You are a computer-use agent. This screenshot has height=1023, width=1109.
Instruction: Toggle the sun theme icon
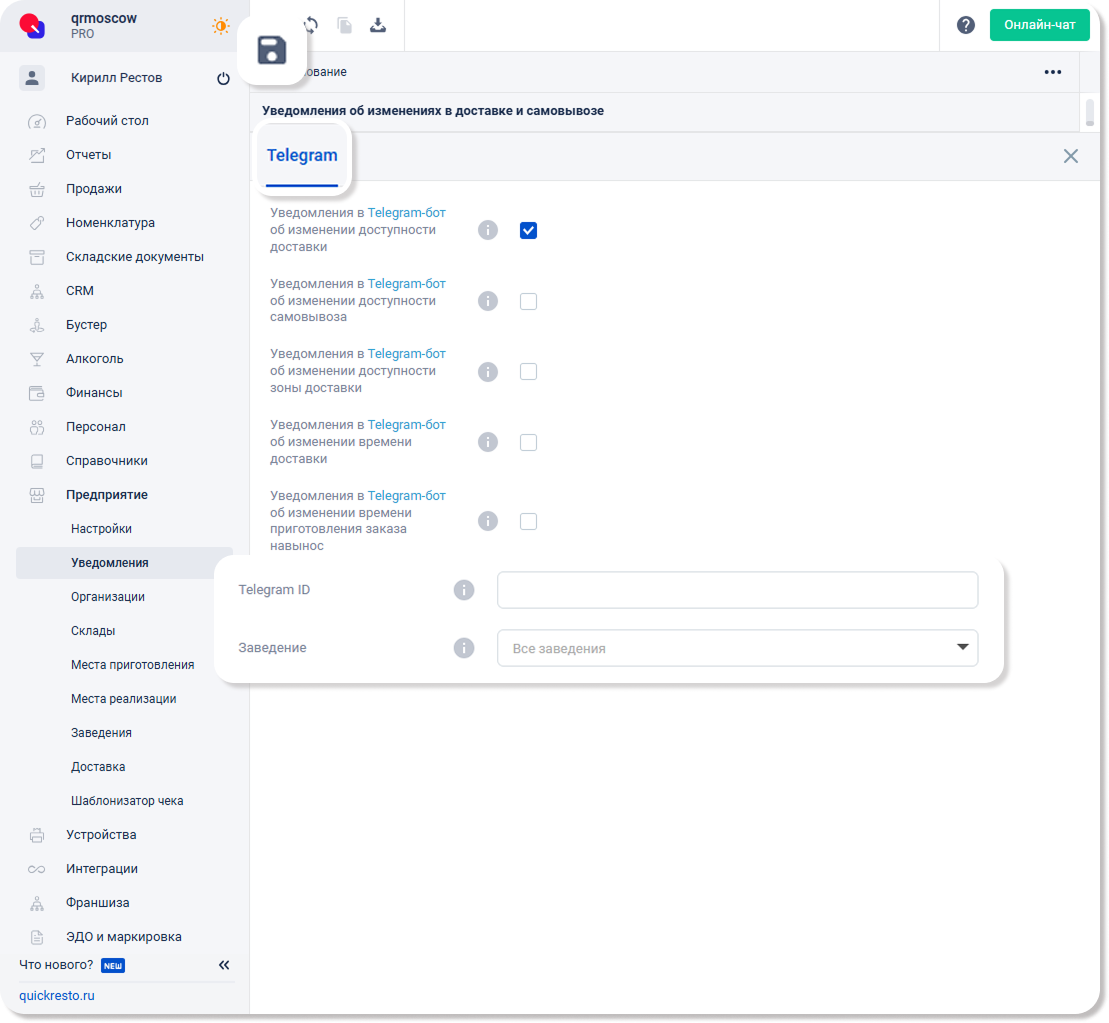(x=220, y=26)
